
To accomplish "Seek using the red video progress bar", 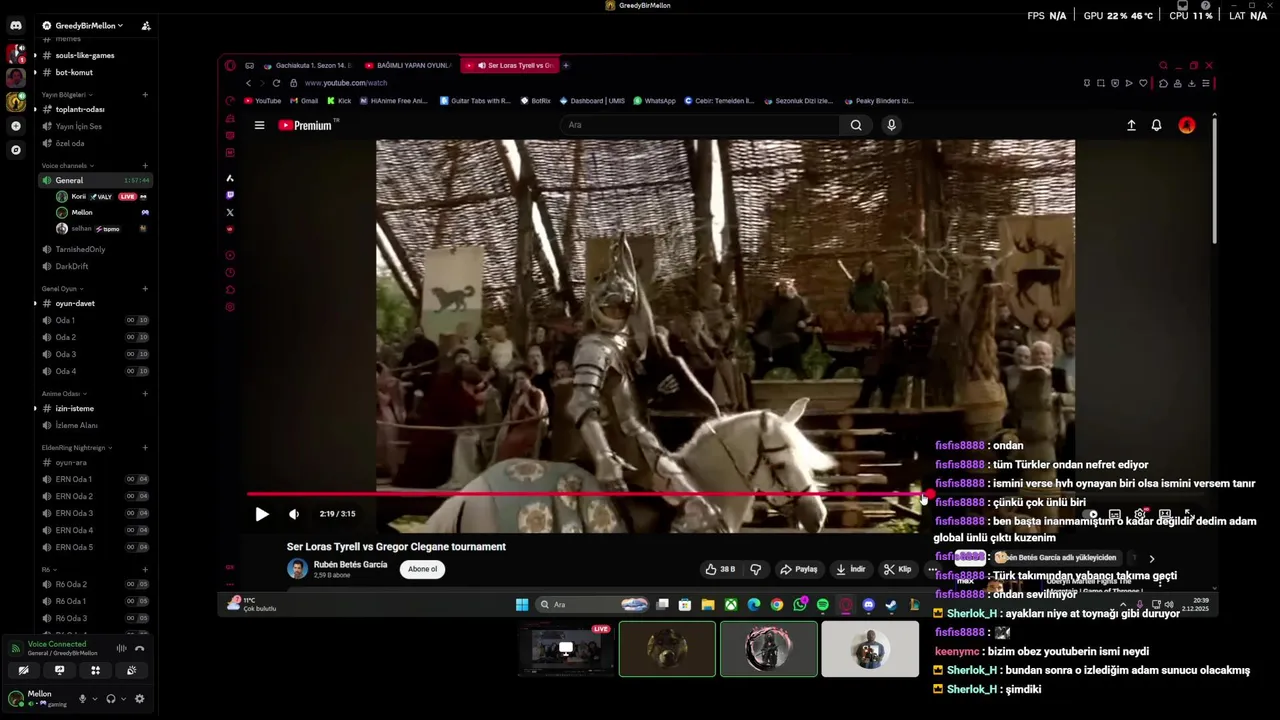I will point(588,493).
